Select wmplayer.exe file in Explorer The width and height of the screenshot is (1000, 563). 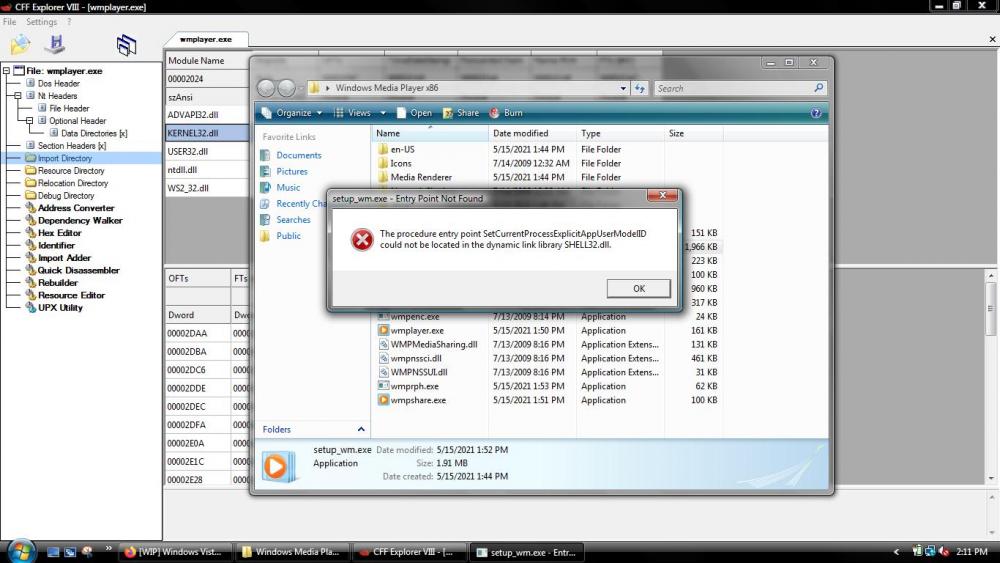pyautogui.click(x=417, y=330)
